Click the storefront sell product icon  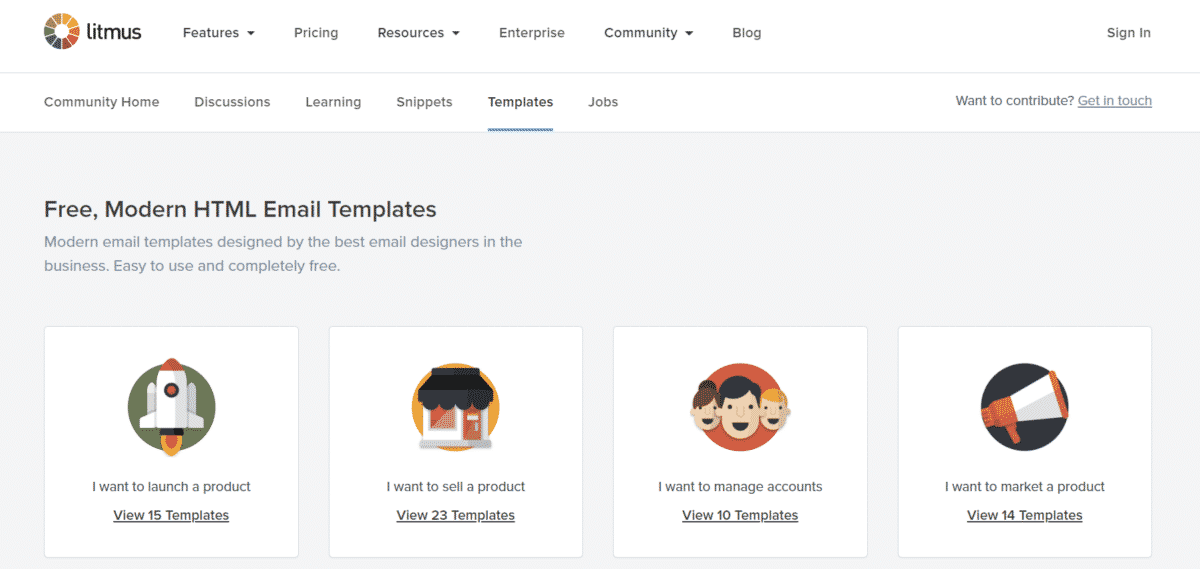point(455,407)
